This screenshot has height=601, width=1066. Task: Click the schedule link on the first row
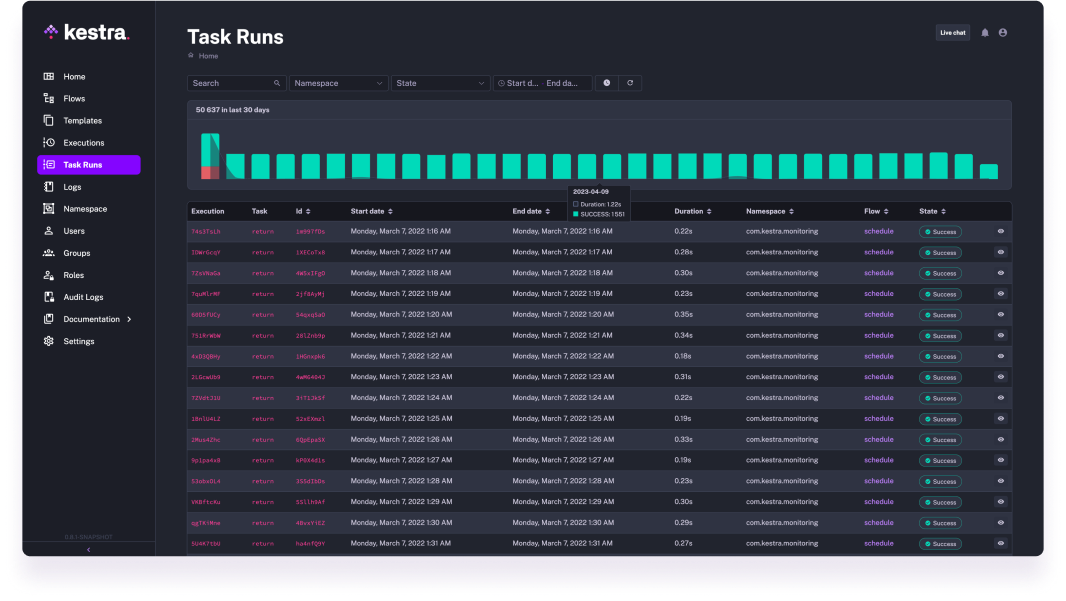pyautogui.click(x=877, y=231)
